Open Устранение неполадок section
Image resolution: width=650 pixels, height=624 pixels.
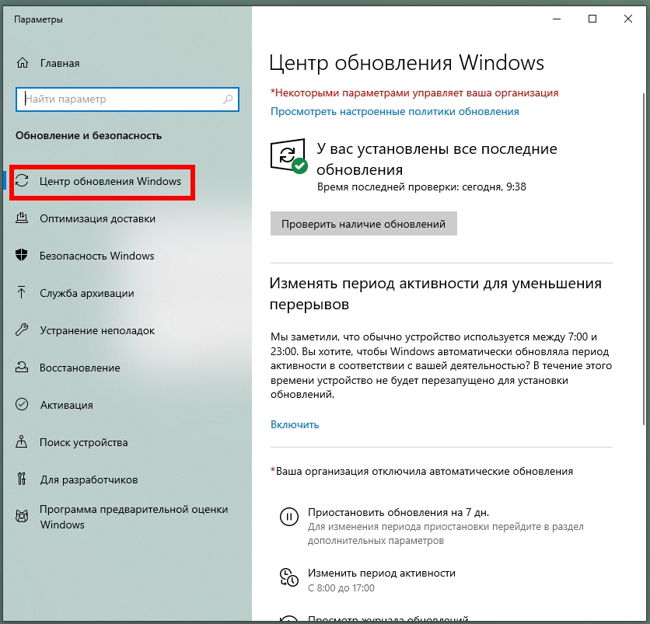pos(97,330)
